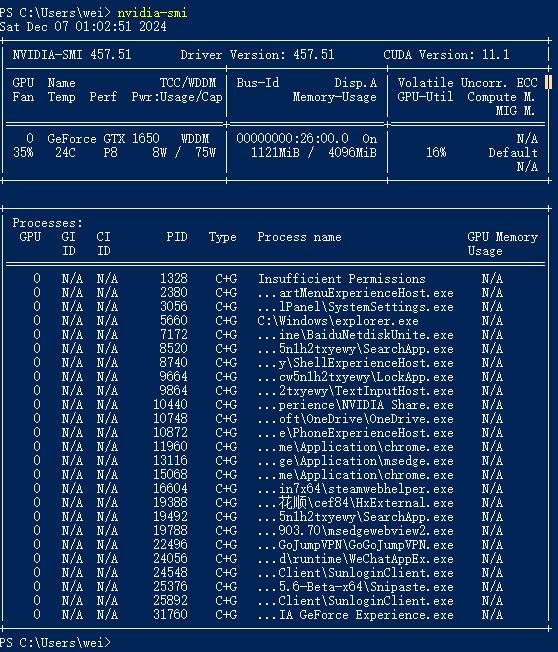Click the Processes: header text
The width and height of the screenshot is (558, 652).
point(47,223)
